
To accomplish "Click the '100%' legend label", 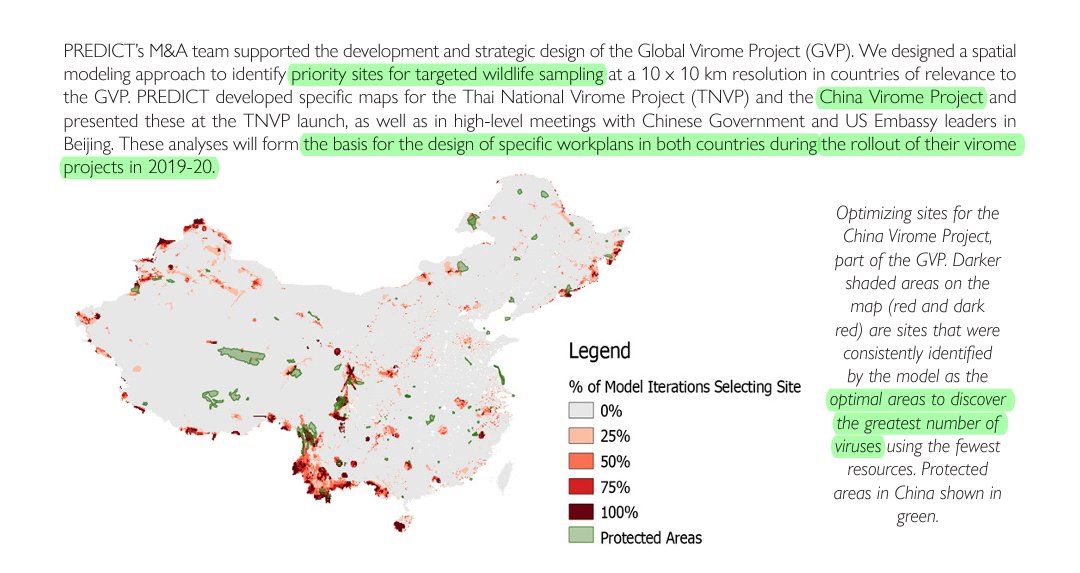I will 619,512.
